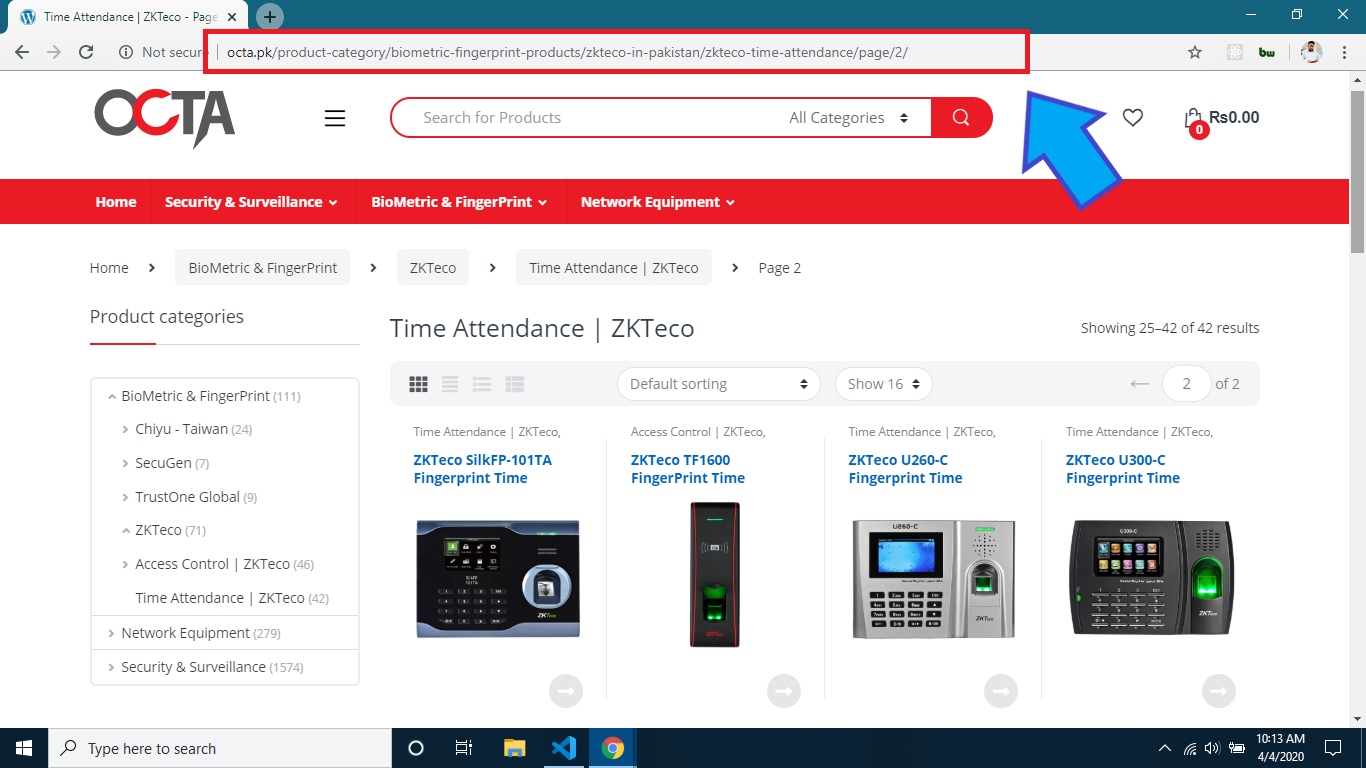Open Task View in taskbar
Image resolution: width=1366 pixels, height=768 pixels.
[x=464, y=748]
